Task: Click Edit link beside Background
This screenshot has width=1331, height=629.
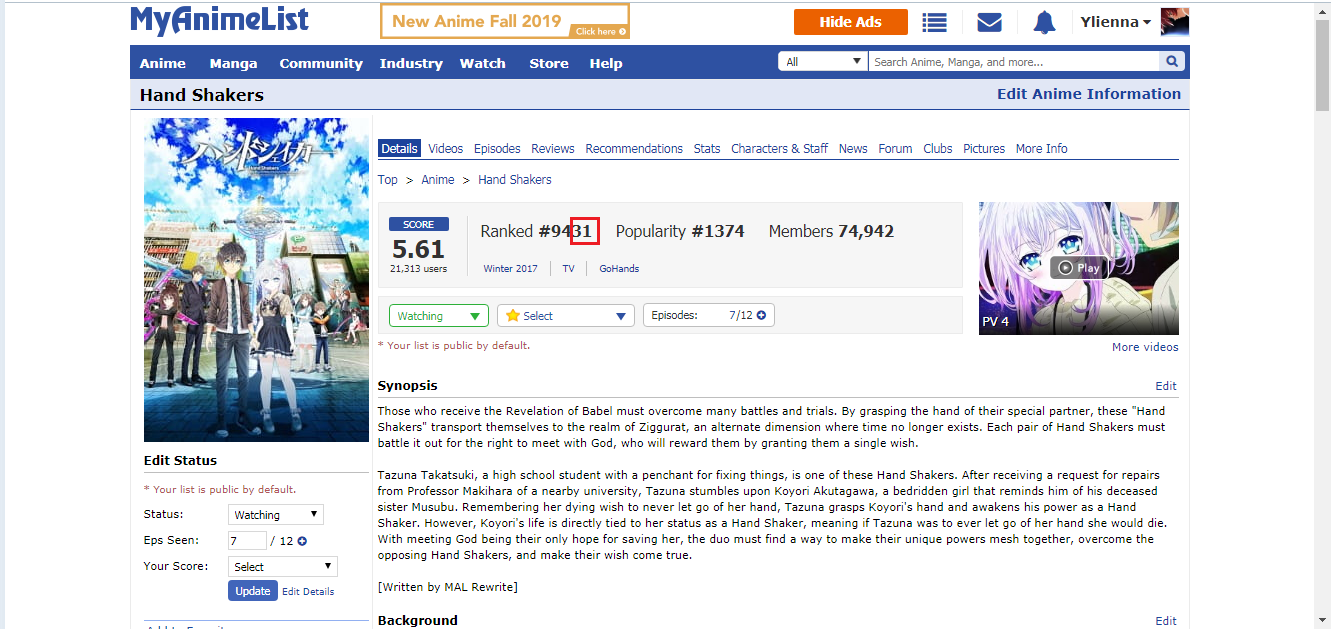Action: [1166, 621]
